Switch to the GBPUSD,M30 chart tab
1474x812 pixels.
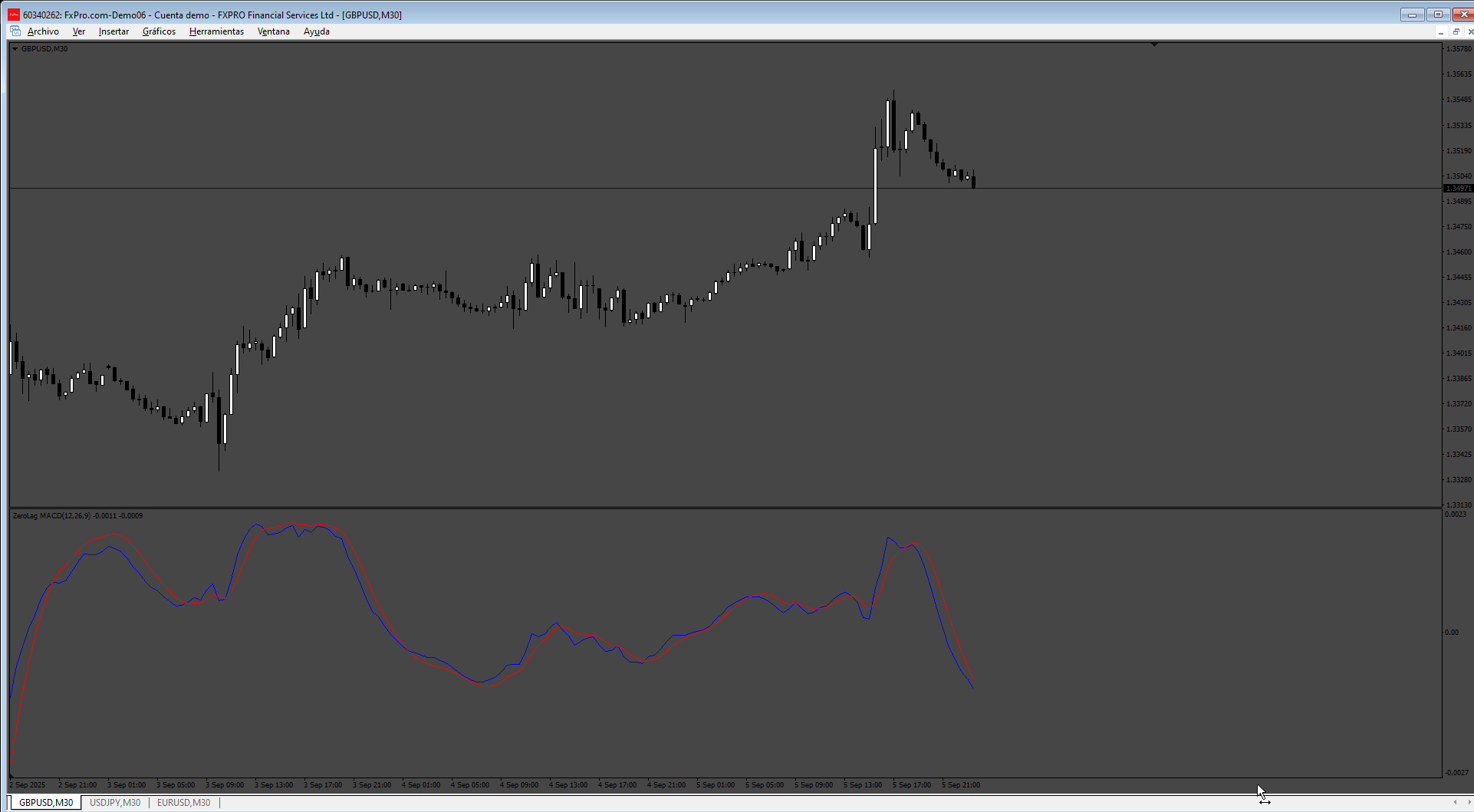coord(46,803)
